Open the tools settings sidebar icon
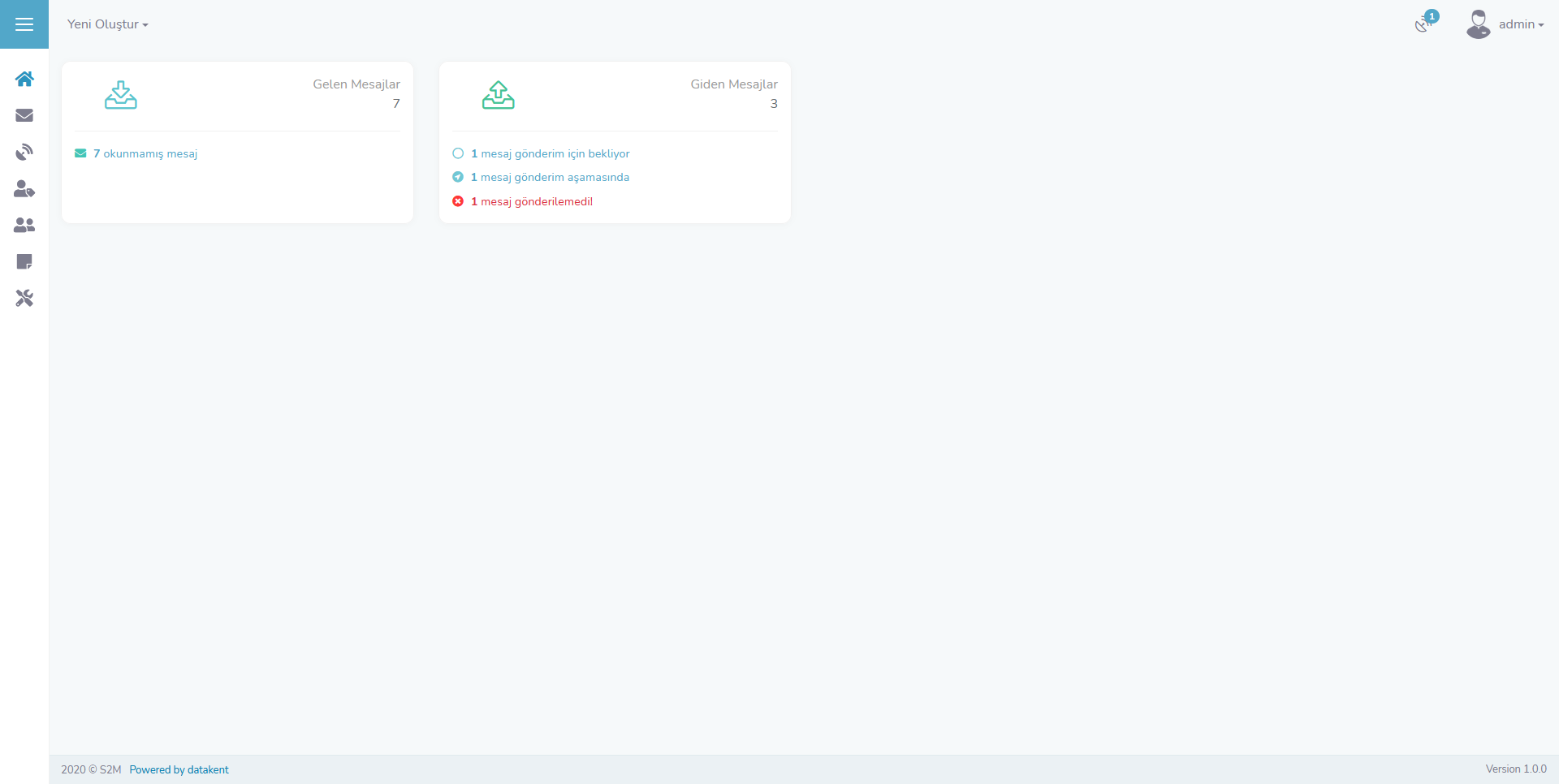 pyautogui.click(x=24, y=298)
